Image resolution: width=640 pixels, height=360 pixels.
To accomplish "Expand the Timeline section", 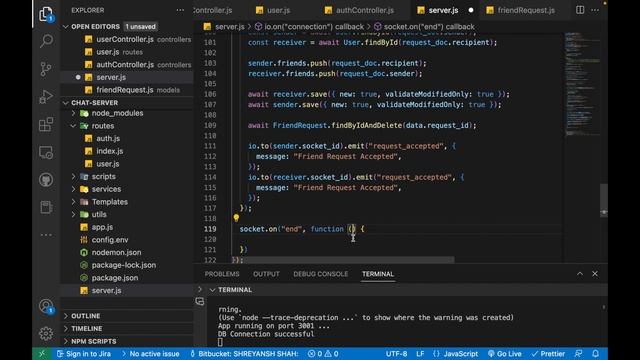I will click(87, 329).
